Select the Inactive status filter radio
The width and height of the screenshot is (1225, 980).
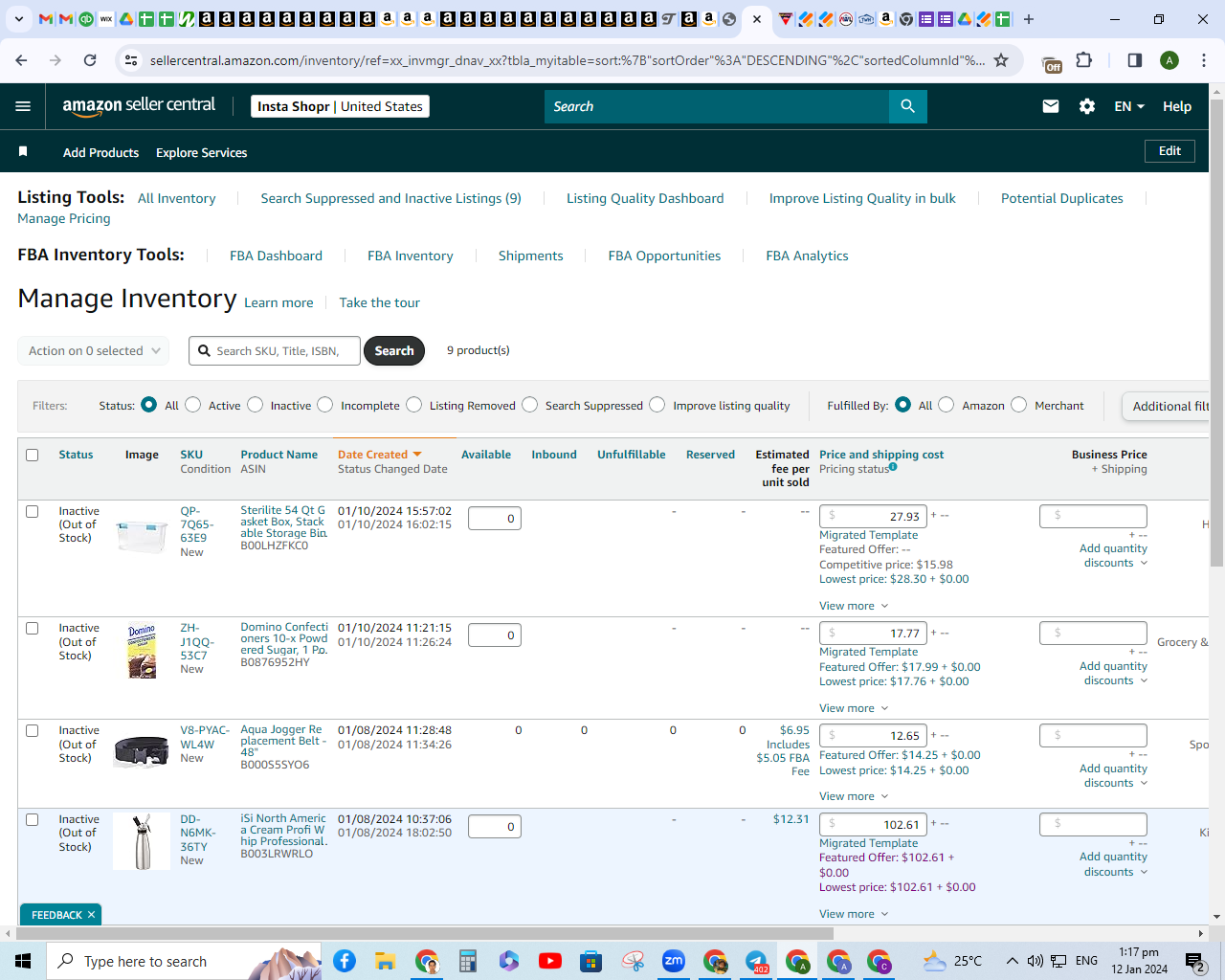point(256,405)
